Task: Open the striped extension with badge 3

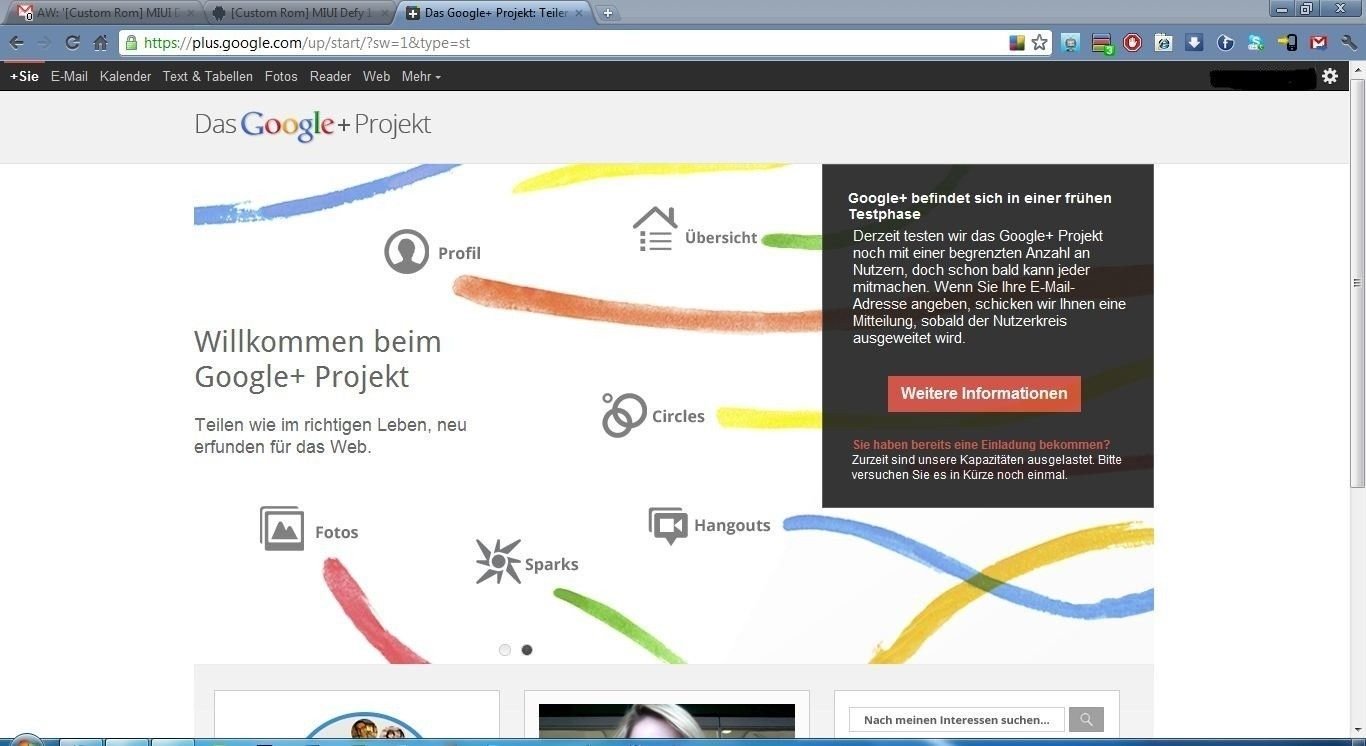Action: 1102,43
